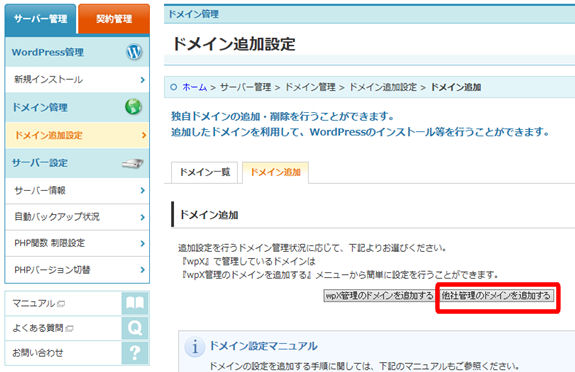Open 自動バックアップ状況 menu item

pos(77,217)
